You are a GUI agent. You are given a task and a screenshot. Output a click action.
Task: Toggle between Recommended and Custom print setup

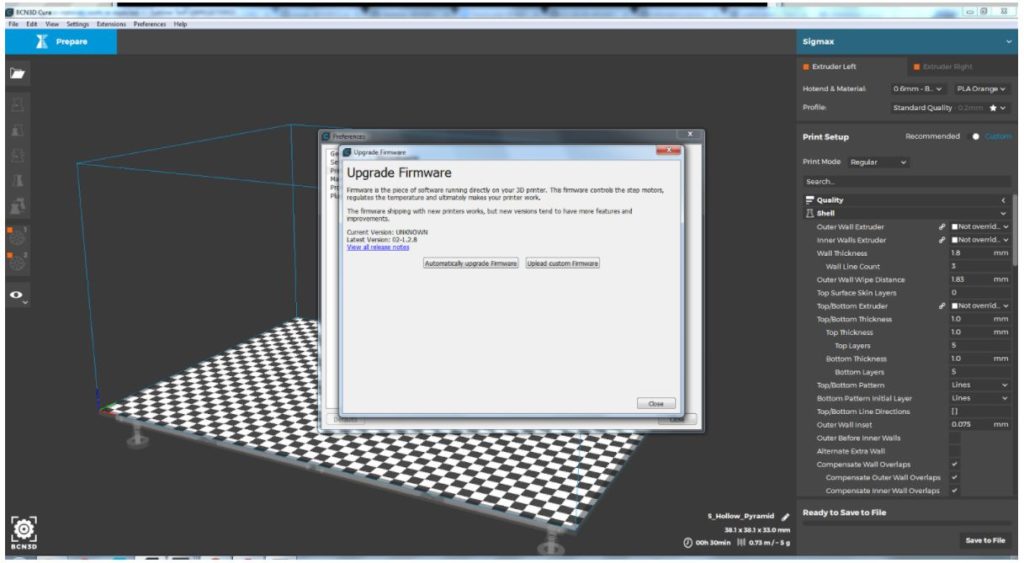click(x=976, y=137)
